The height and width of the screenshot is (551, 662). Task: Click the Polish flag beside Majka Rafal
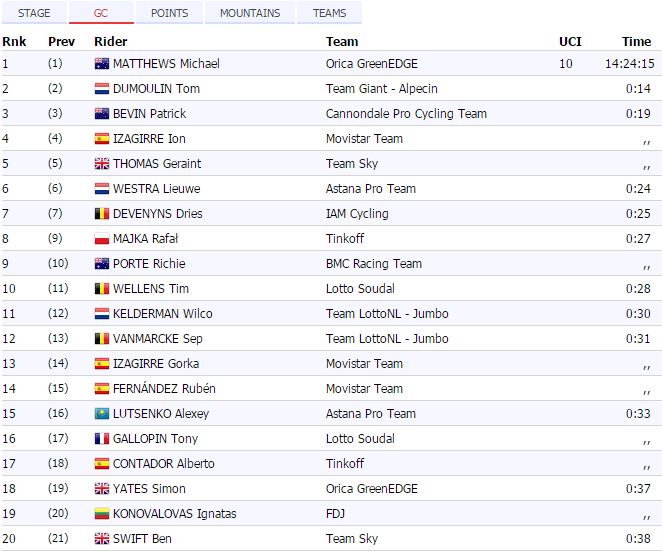101,239
